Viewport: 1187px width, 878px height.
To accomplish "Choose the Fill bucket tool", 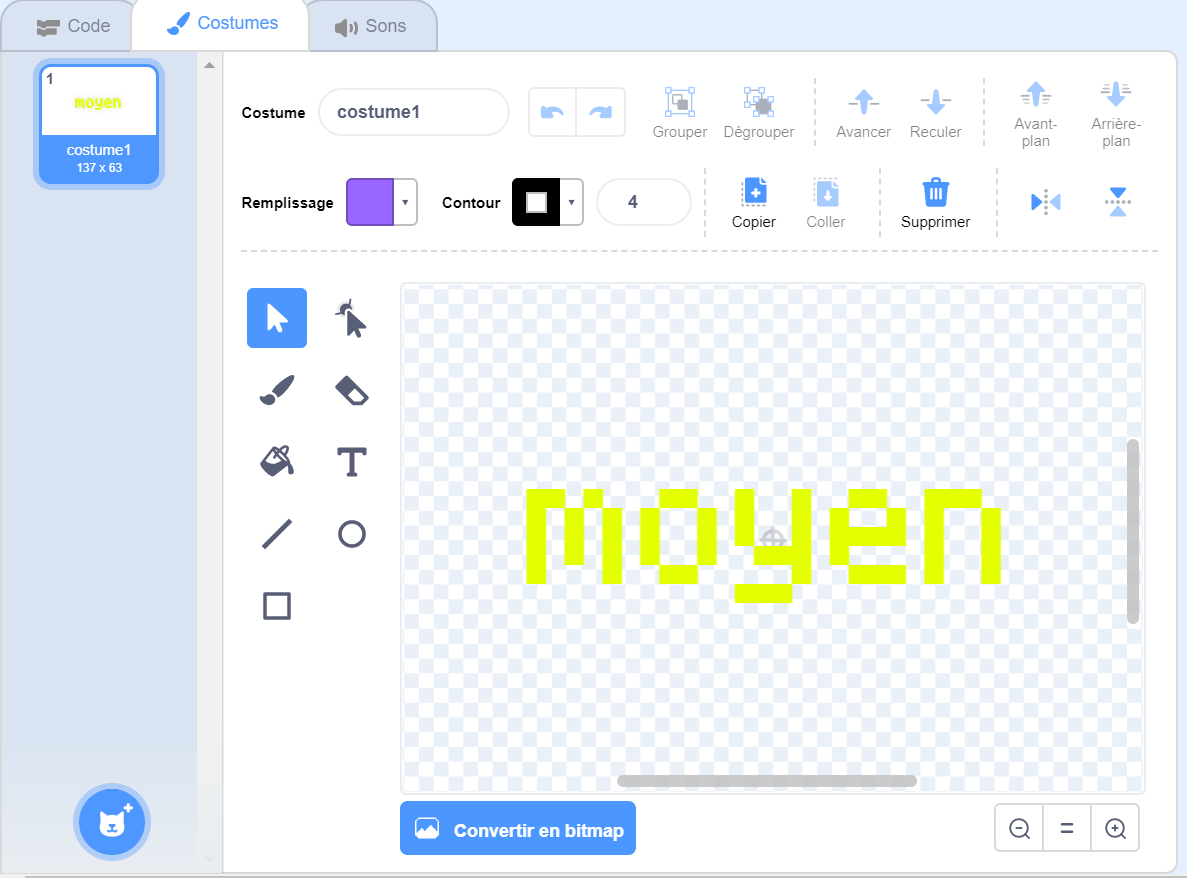I will coord(277,462).
